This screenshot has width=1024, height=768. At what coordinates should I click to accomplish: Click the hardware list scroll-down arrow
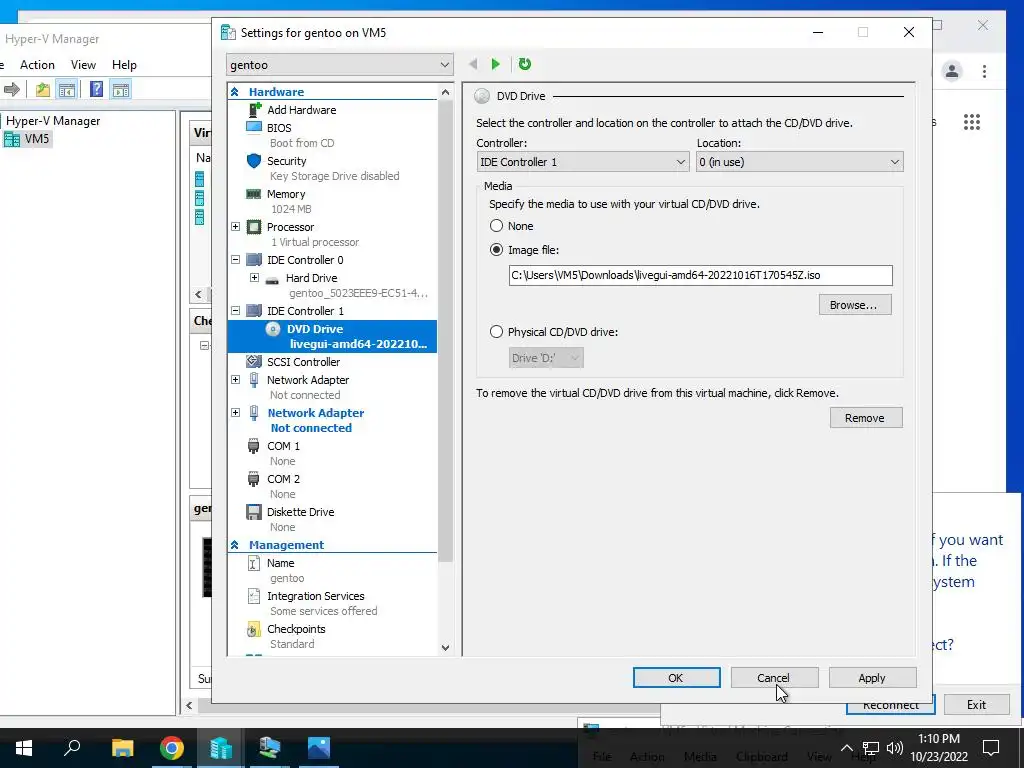445,648
